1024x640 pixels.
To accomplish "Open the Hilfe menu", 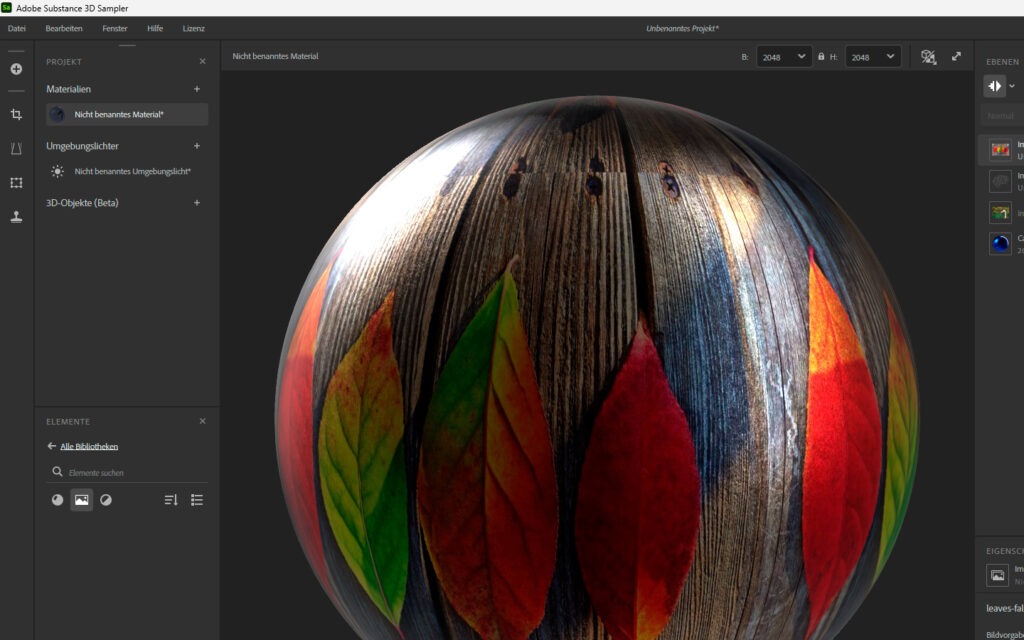I will (155, 28).
